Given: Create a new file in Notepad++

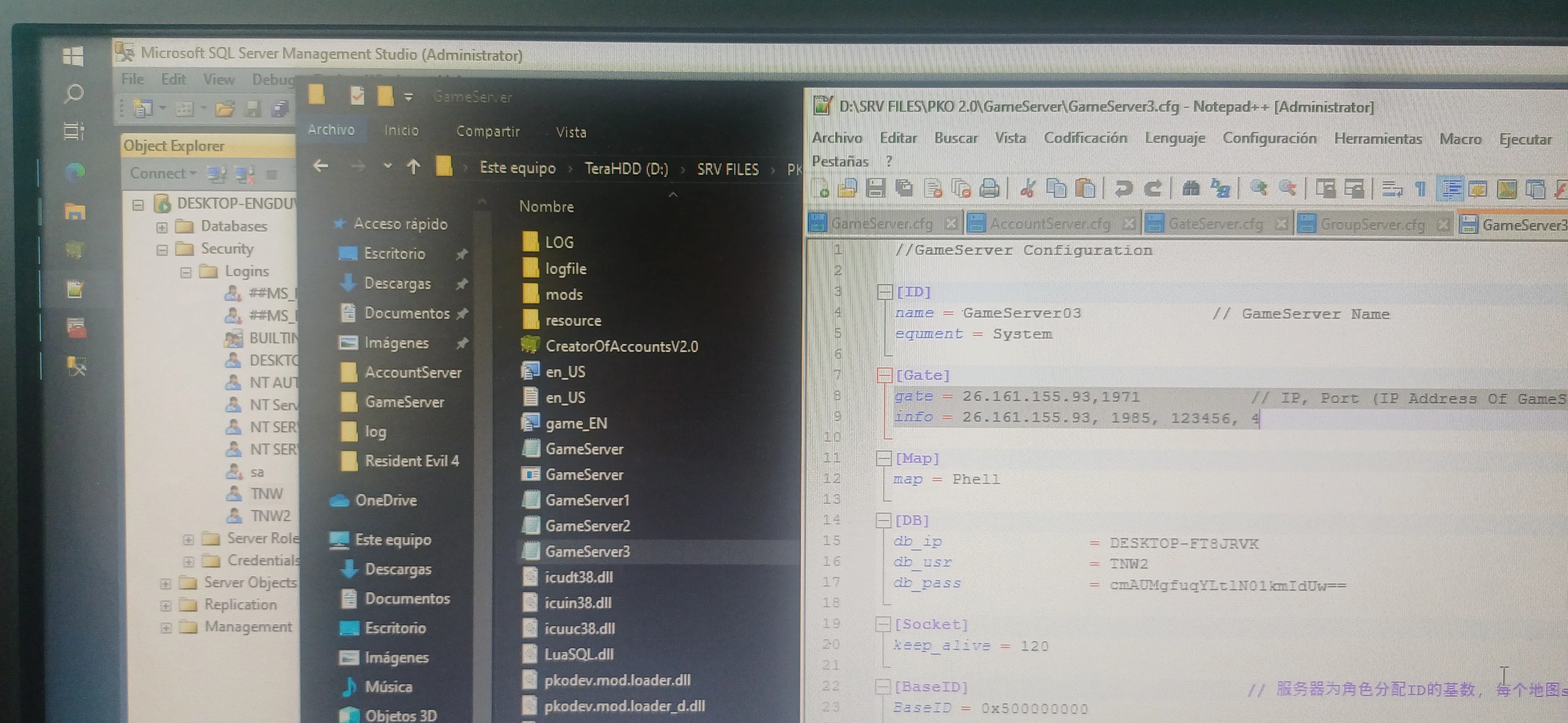Looking at the screenshot, I should (x=821, y=189).
